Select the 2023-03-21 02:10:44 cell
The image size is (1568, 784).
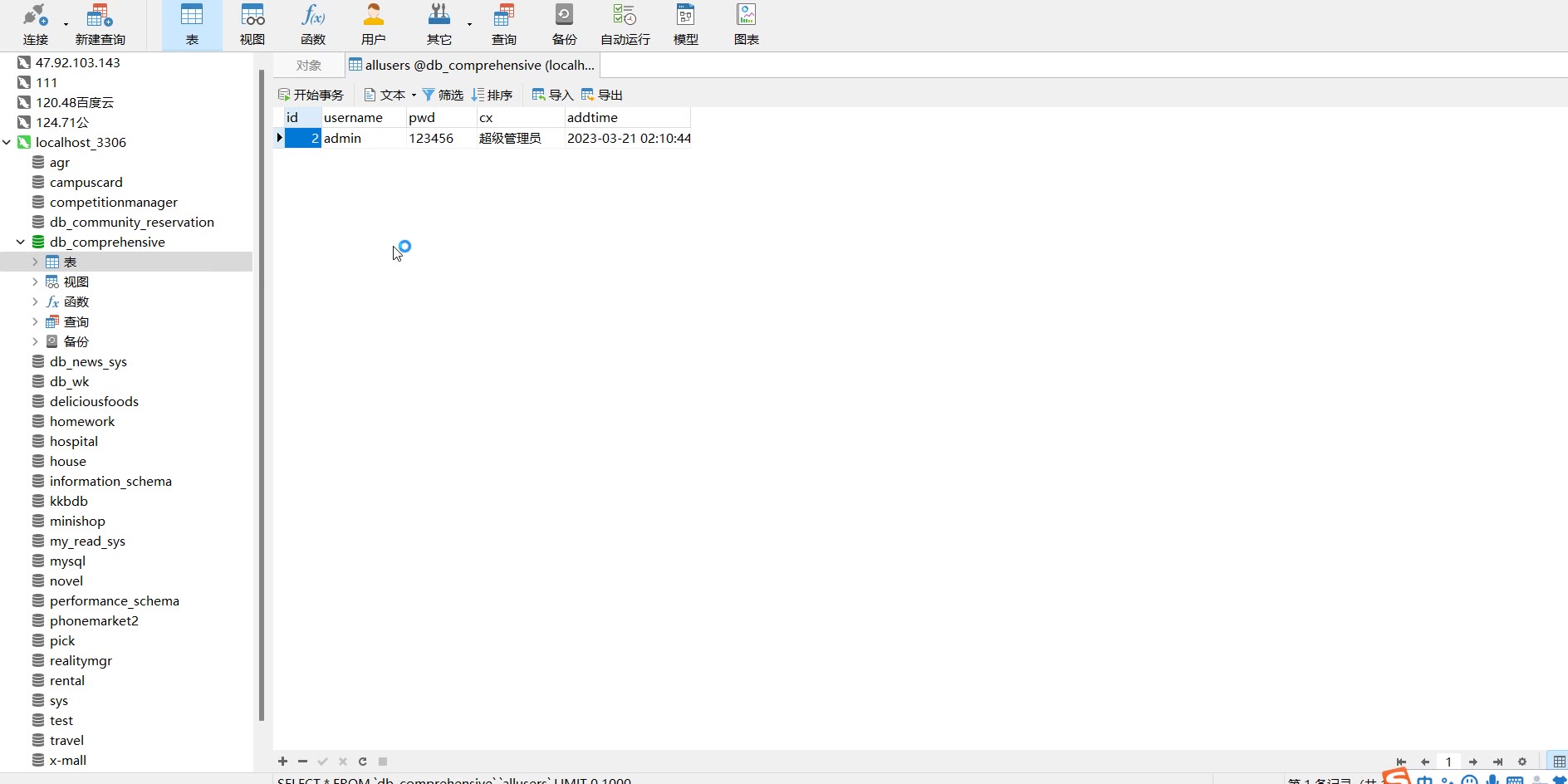pos(628,138)
